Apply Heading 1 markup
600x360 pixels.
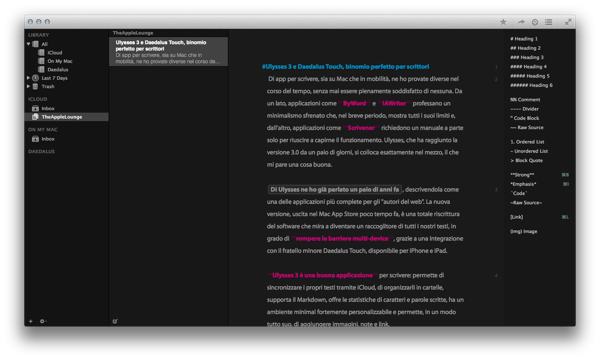pos(524,39)
